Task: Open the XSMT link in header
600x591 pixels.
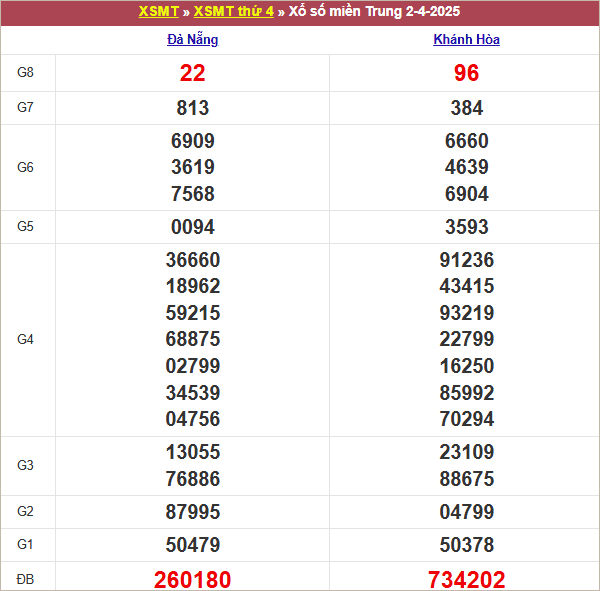Action: pyautogui.click(x=158, y=11)
